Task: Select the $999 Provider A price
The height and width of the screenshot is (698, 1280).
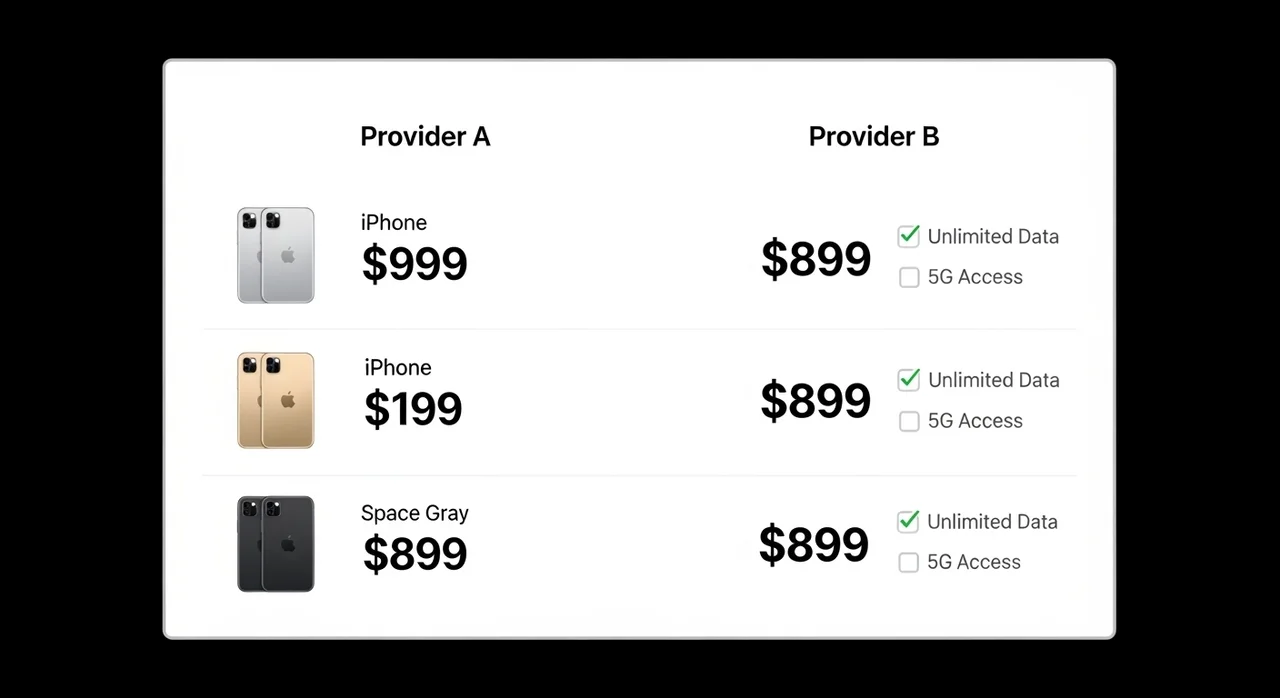Action: point(414,264)
